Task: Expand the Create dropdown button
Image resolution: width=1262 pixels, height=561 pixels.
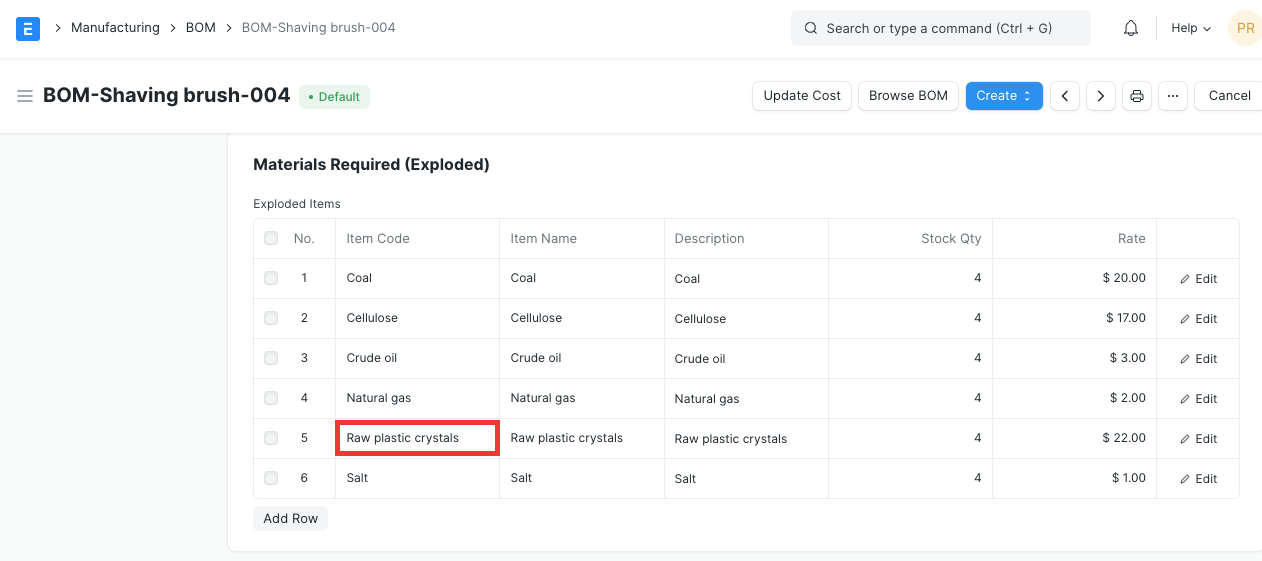Action: pos(1004,96)
